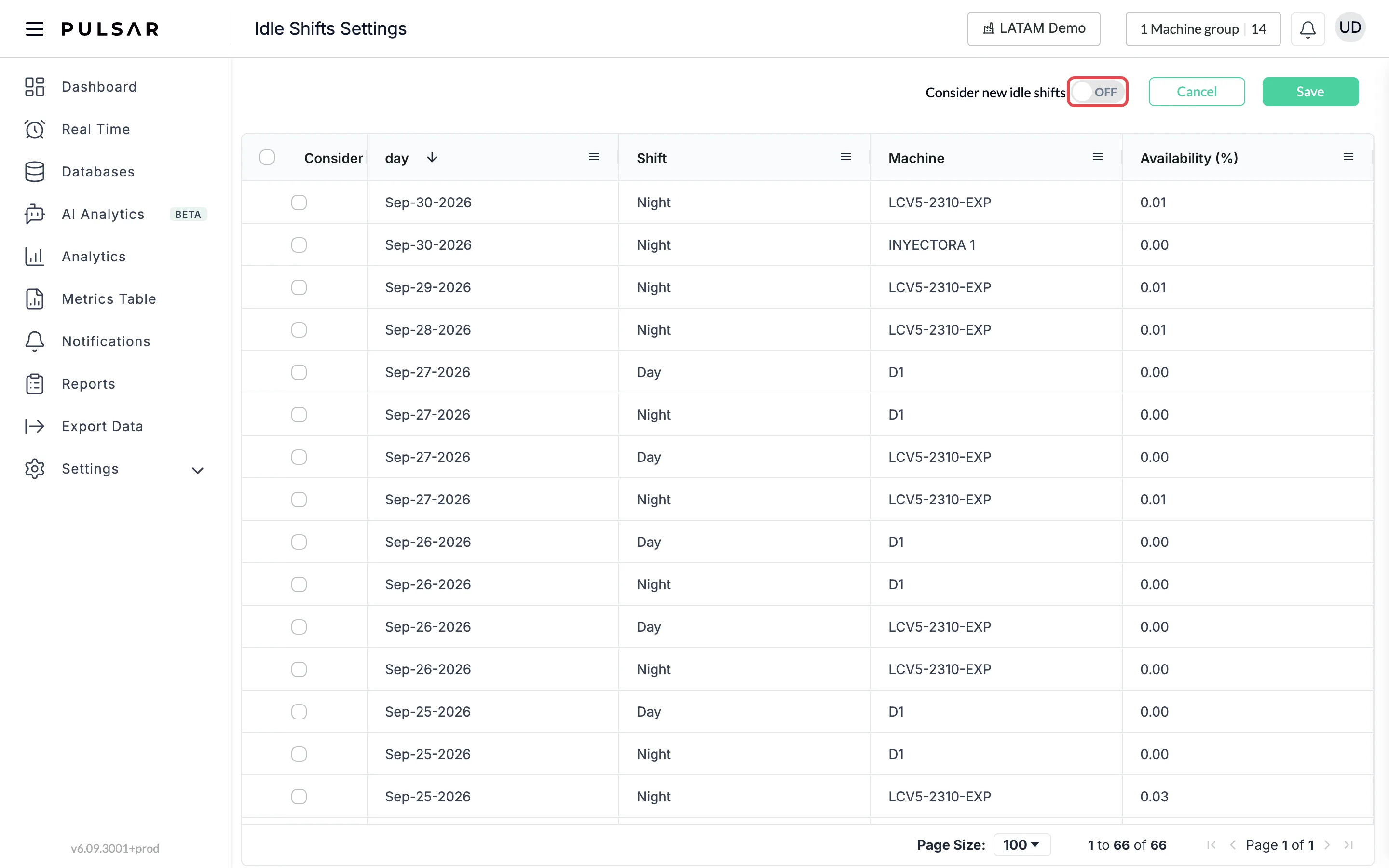Check the Sep-25-2026 row with 0.03 availability
This screenshot has height=868, width=1389.
[299, 796]
